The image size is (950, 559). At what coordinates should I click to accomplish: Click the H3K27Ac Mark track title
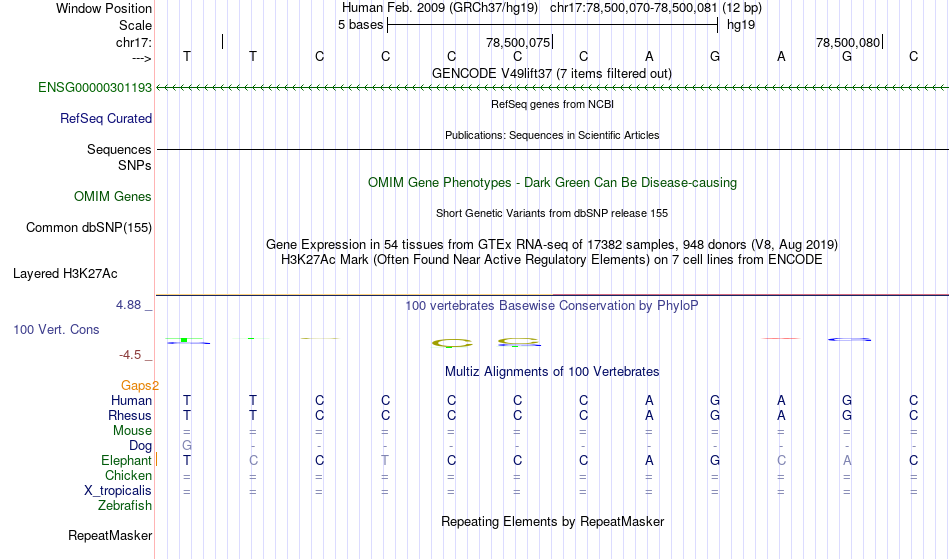click(552, 259)
